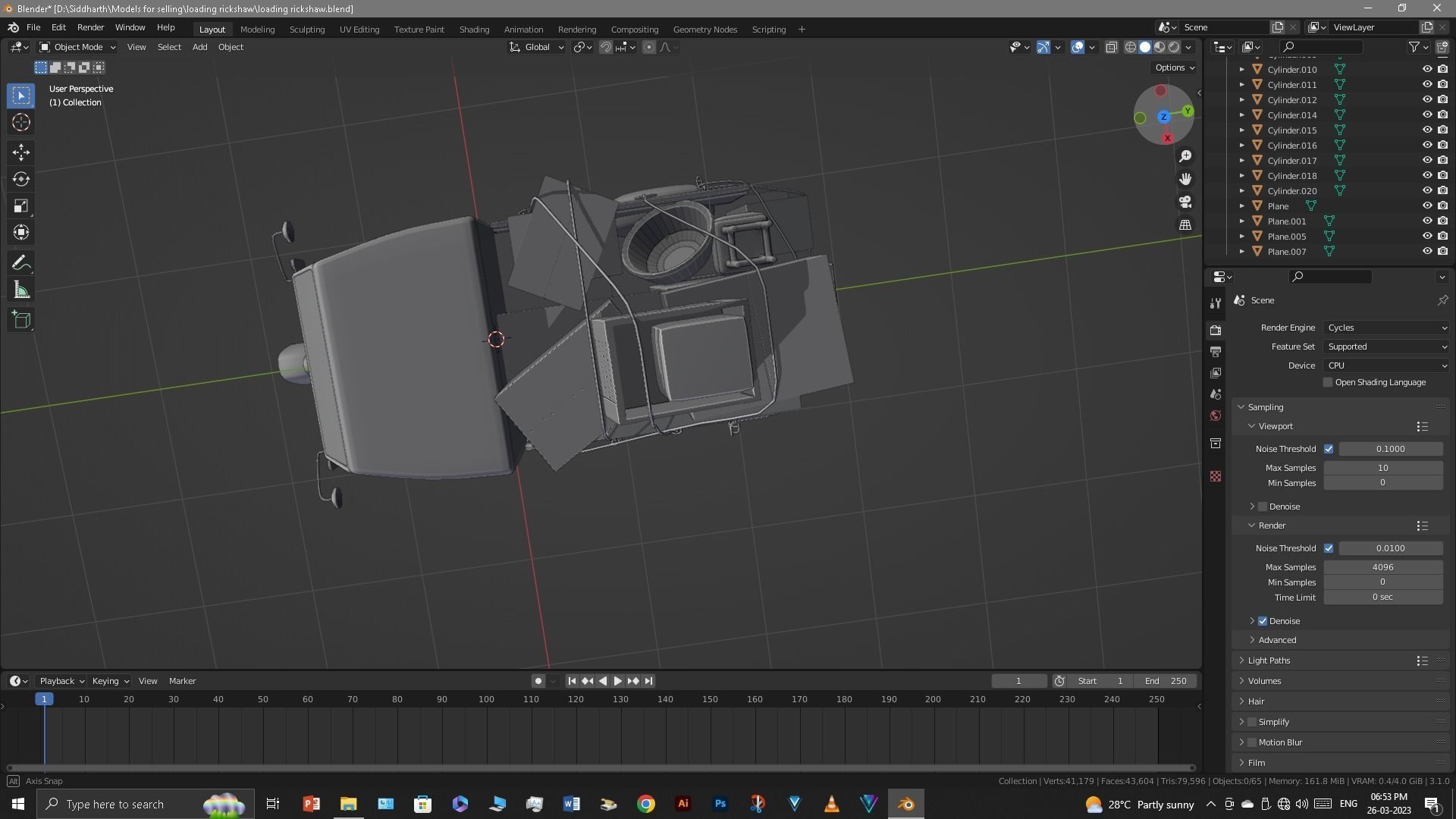Click the Pan view hand icon
1456x819 pixels.
[x=1185, y=179]
